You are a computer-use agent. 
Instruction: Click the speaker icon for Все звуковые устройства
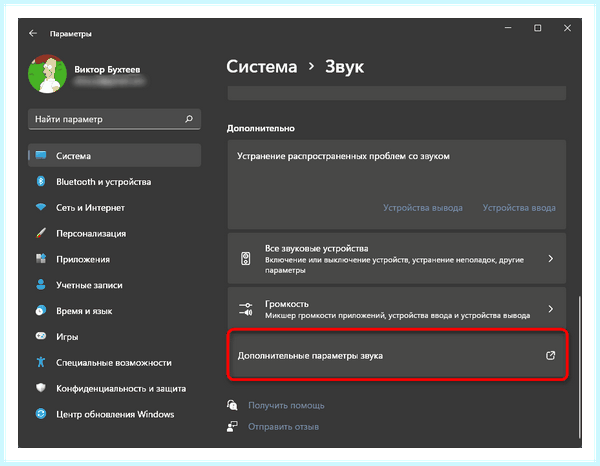[x=246, y=259]
